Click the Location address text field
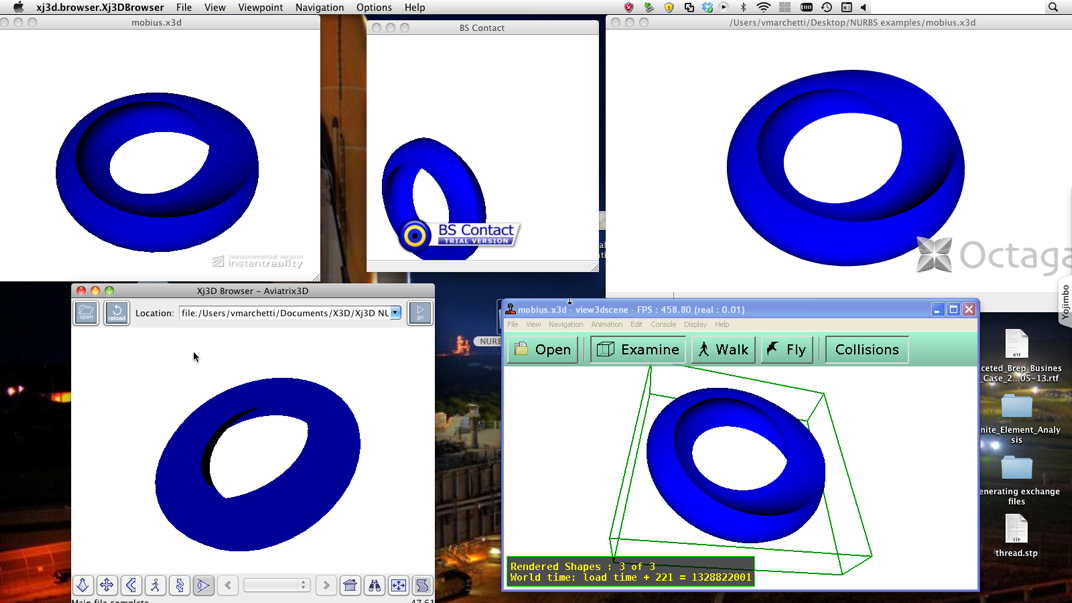Image resolution: width=1072 pixels, height=603 pixels. tap(283, 313)
